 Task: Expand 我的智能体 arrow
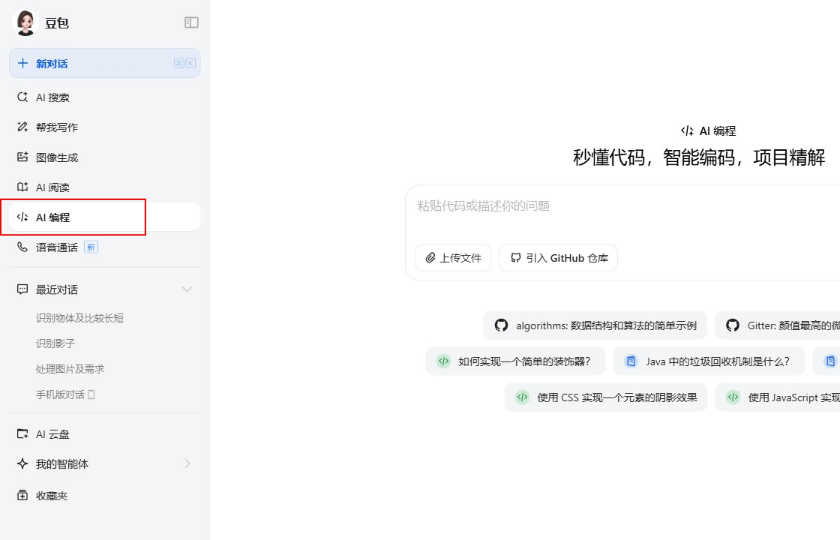[186, 464]
